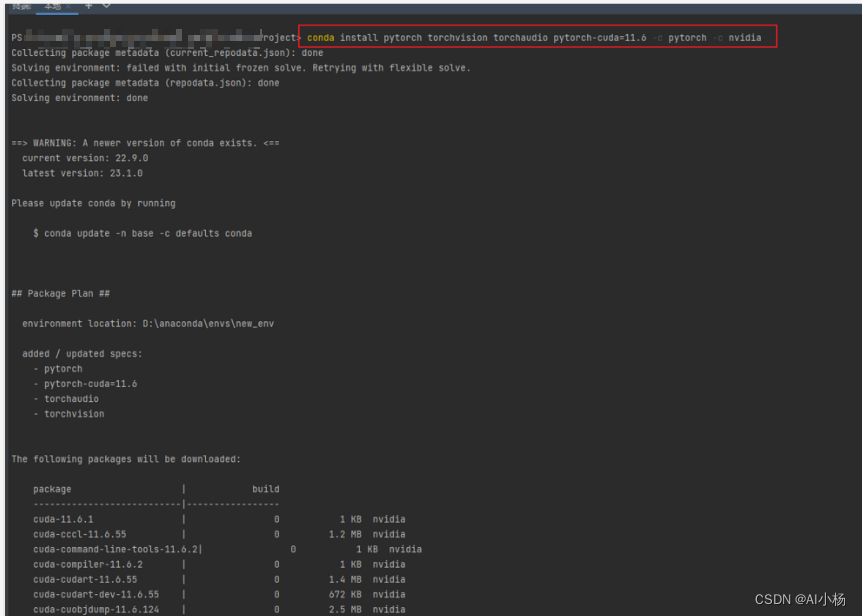Click the "build" column header

[266, 489]
